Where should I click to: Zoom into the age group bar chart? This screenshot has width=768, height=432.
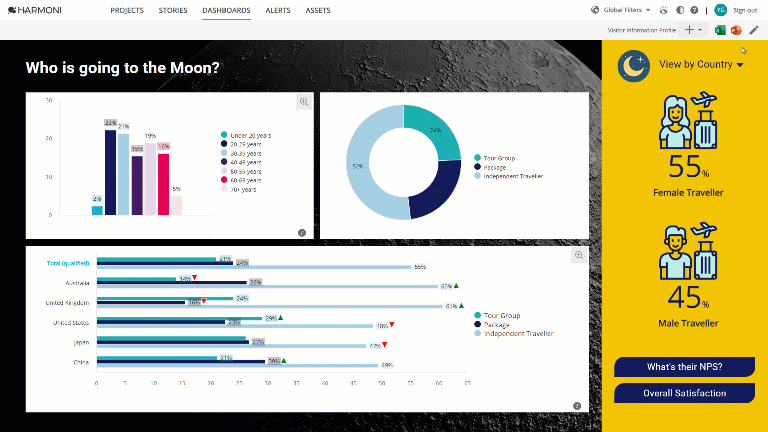[304, 102]
